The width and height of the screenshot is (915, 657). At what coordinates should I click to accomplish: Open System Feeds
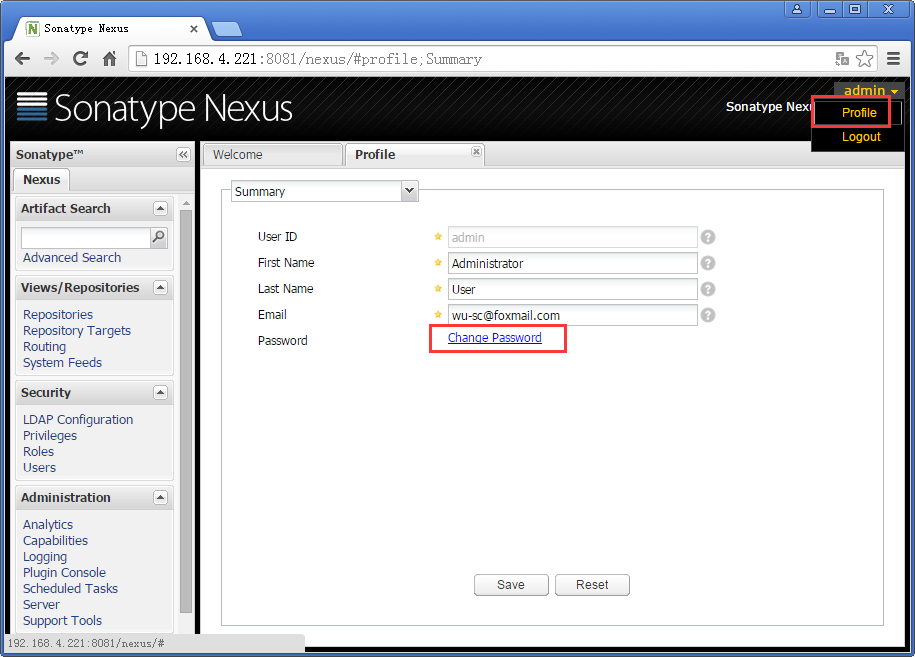(62, 362)
